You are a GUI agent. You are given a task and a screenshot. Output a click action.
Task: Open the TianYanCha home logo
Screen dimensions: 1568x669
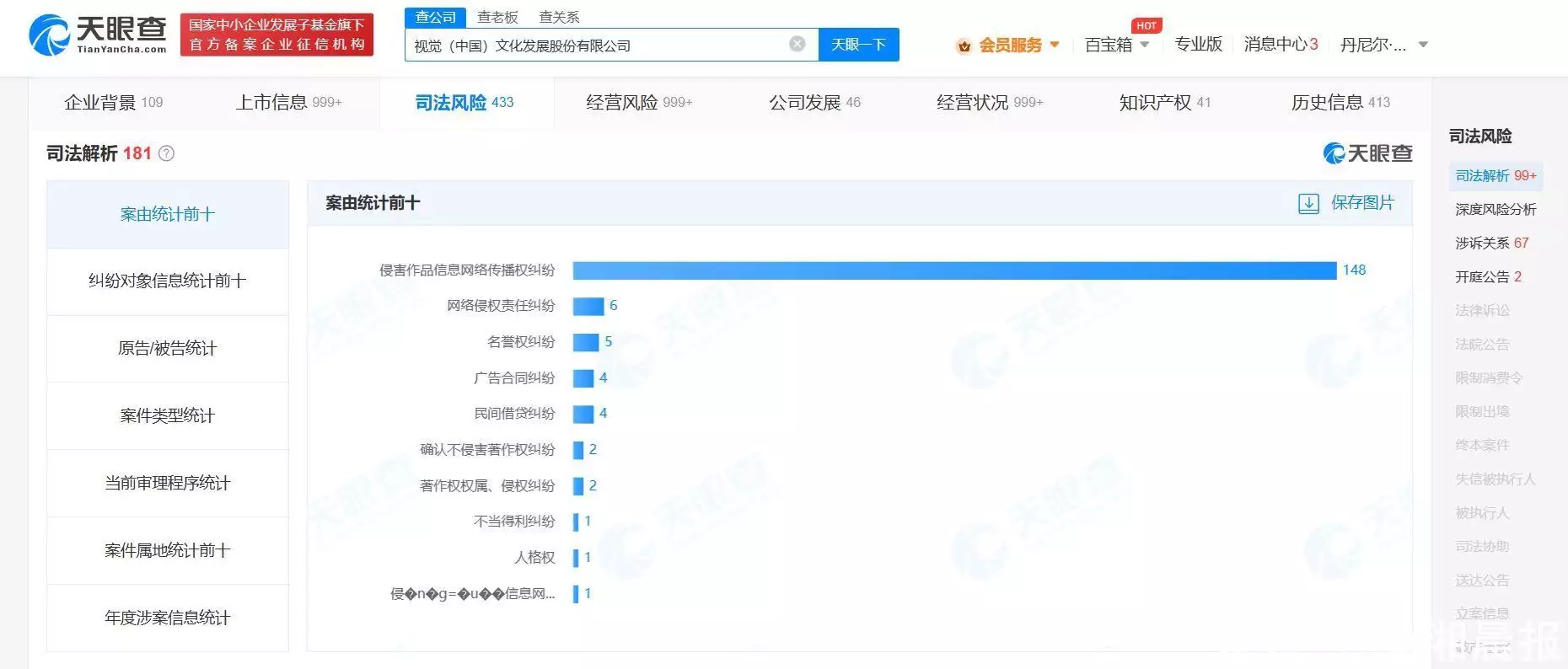(98, 35)
